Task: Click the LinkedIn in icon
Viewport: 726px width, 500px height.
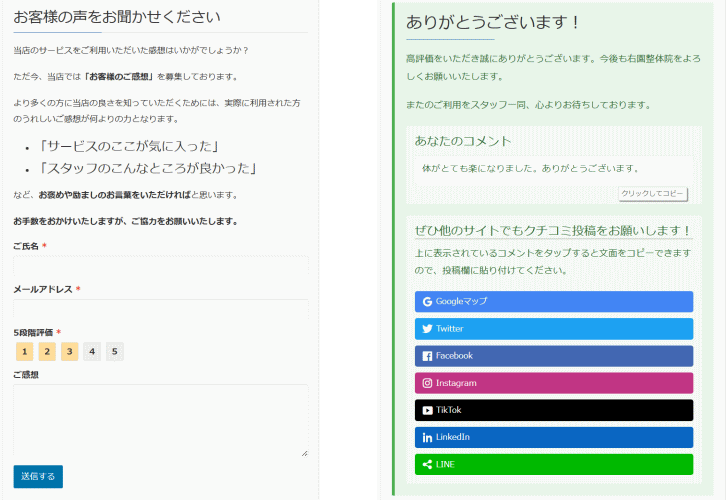Action: pos(427,437)
